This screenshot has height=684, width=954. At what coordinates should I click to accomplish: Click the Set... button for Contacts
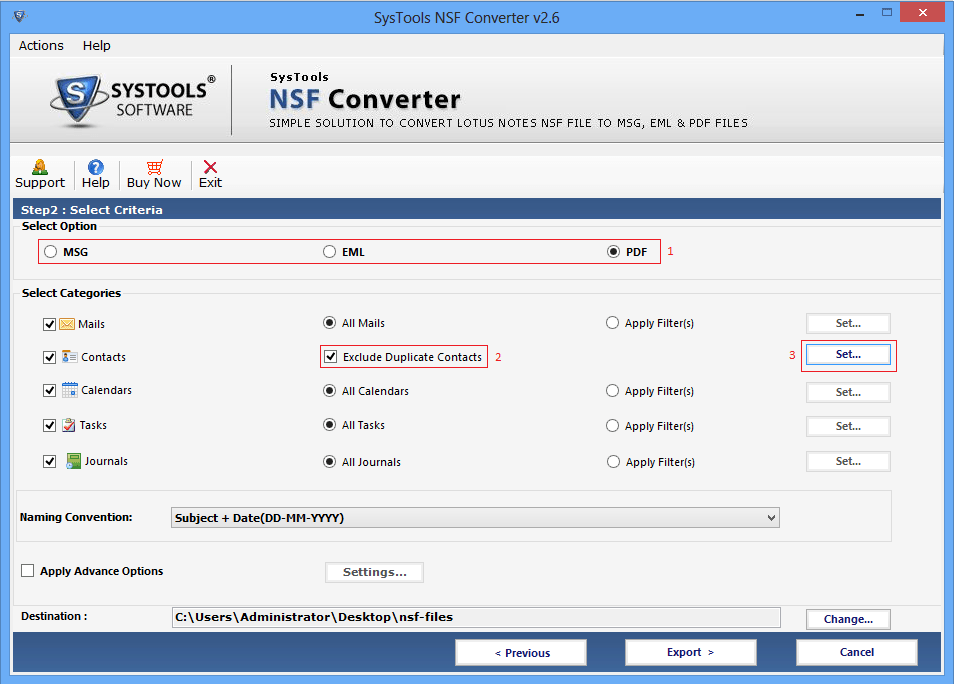848,354
